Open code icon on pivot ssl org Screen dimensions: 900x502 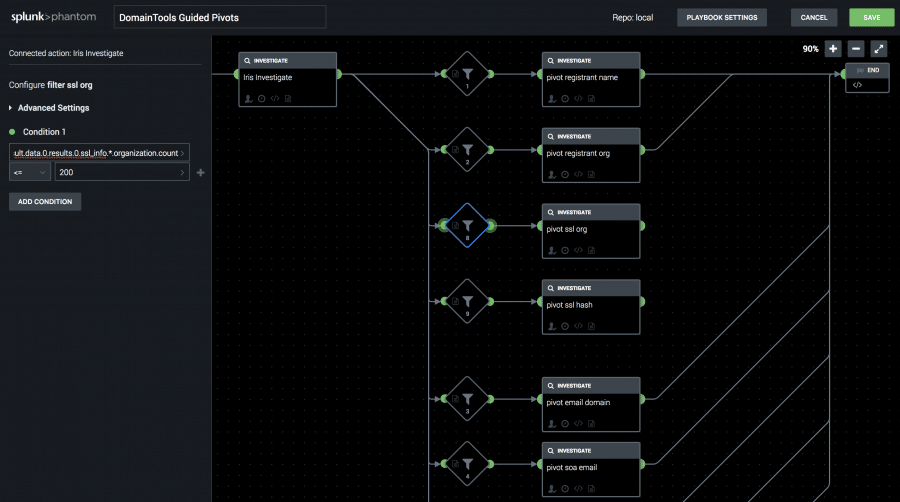point(579,250)
